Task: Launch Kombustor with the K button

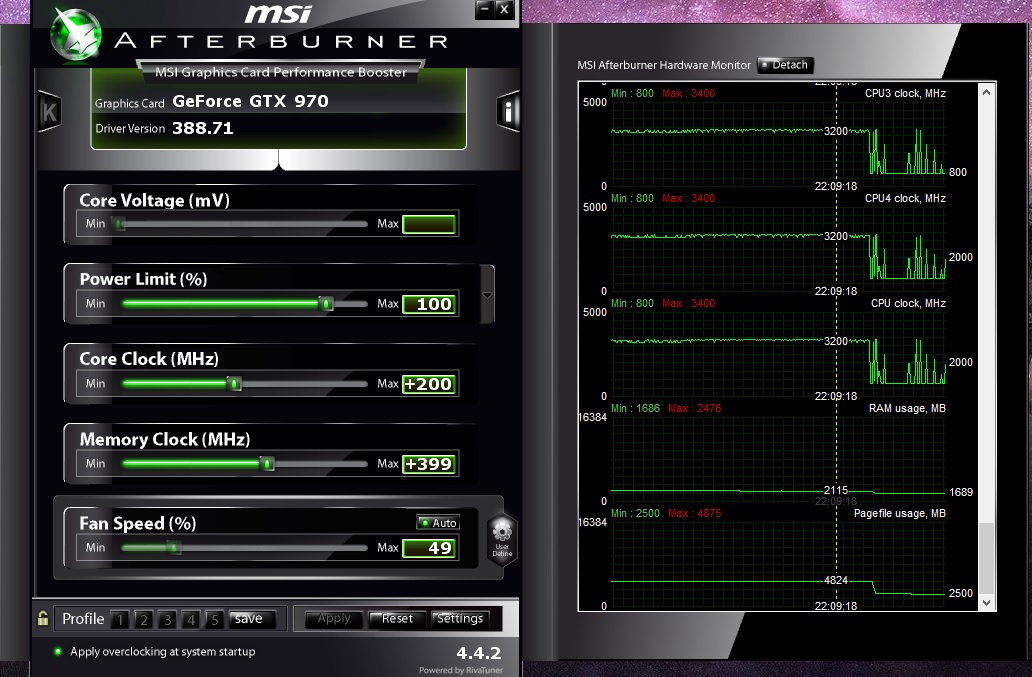Action: [48, 112]
